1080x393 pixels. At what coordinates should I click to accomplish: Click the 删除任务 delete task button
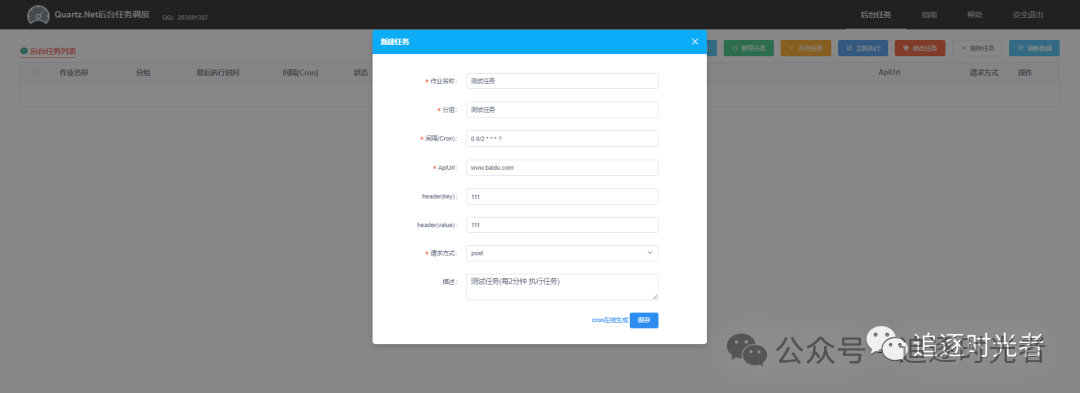click(977, 48)
